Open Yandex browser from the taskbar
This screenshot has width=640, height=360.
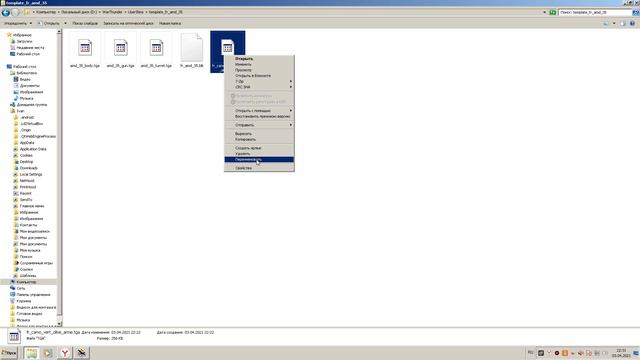[64, 353]
